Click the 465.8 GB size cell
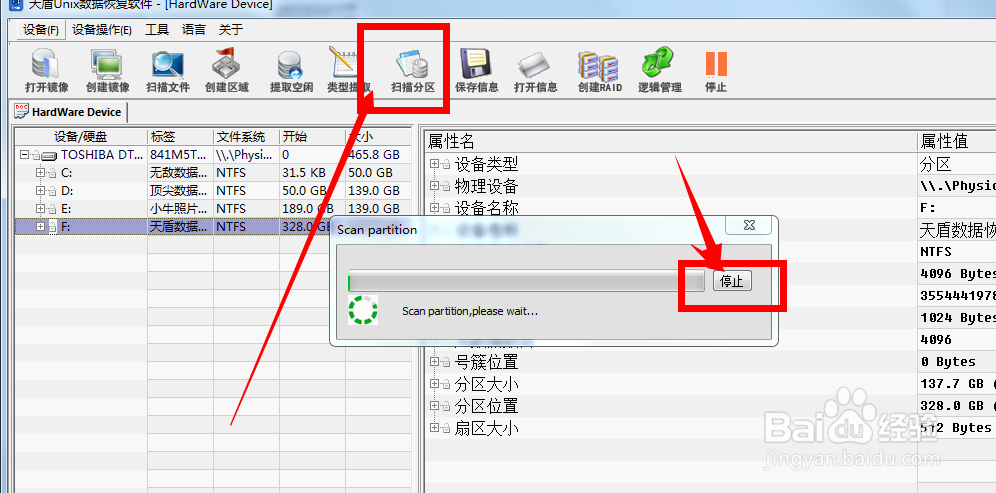The height and width of the screenshot is (493, 996). tap(379, 154)
